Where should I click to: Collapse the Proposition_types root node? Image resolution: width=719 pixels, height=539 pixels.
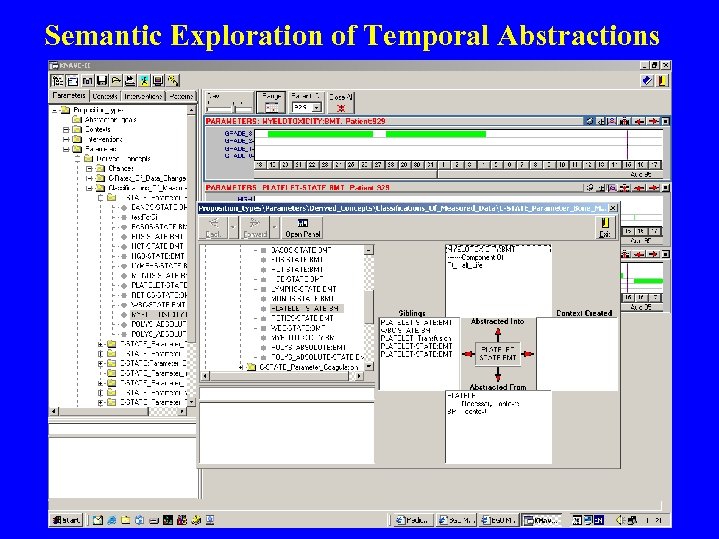[55, 110]
